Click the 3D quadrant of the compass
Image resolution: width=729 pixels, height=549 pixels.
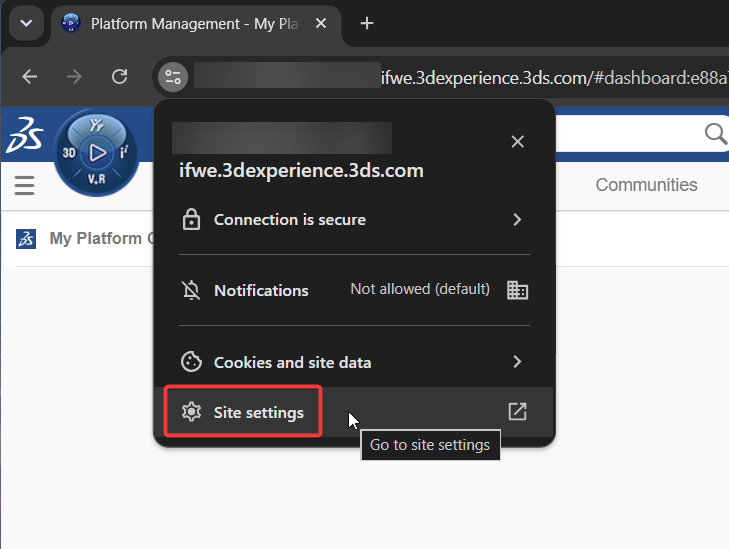(x=69, y=152)
